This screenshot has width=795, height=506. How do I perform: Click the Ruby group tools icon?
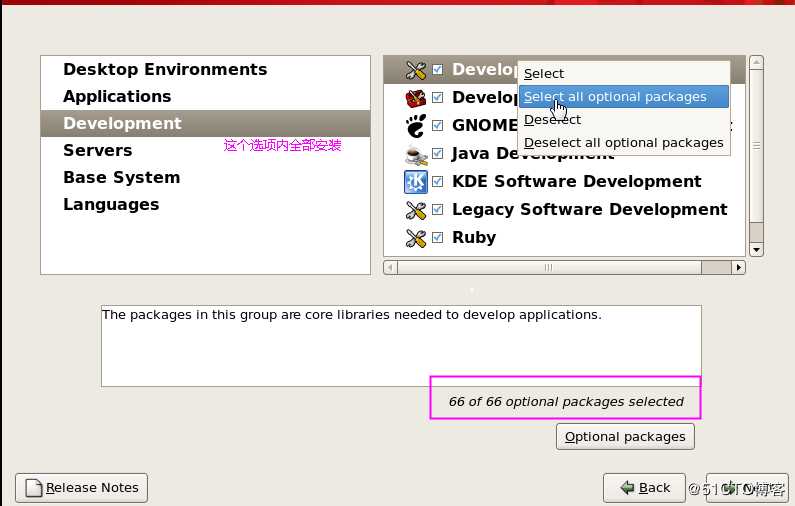(x=416, y=237)
